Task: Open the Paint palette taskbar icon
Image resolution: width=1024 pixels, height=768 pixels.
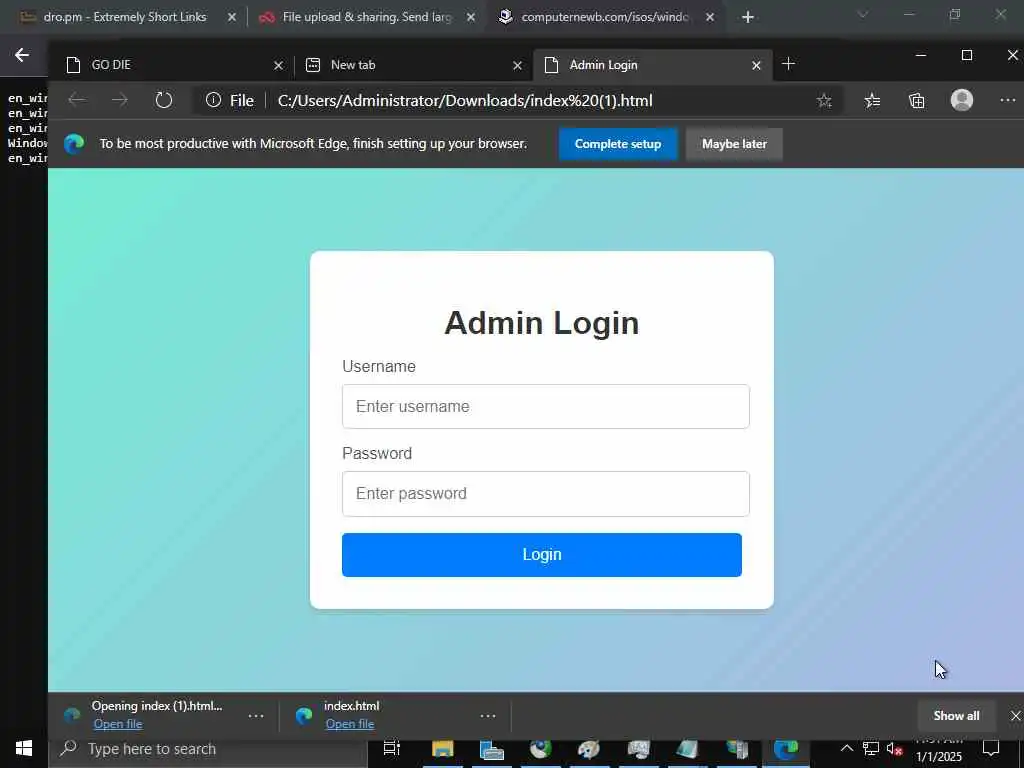Action: (x=588, y=748)
